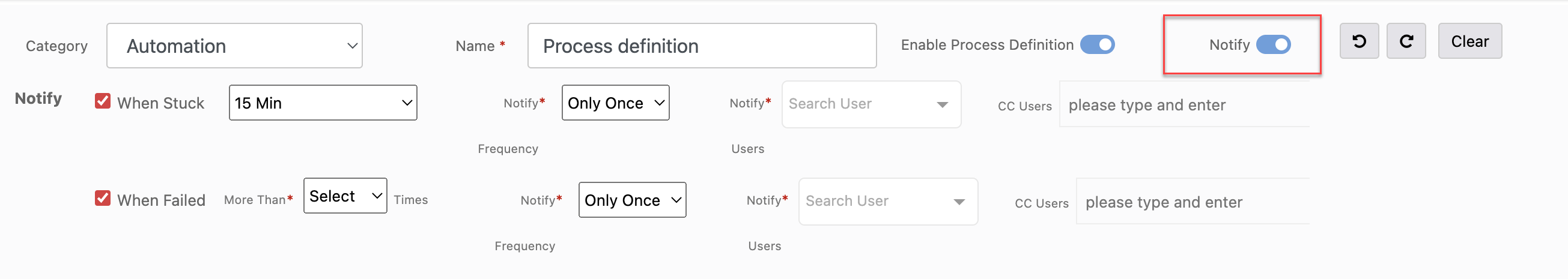Click the undo arrow icon button

tap(1358, 41)
